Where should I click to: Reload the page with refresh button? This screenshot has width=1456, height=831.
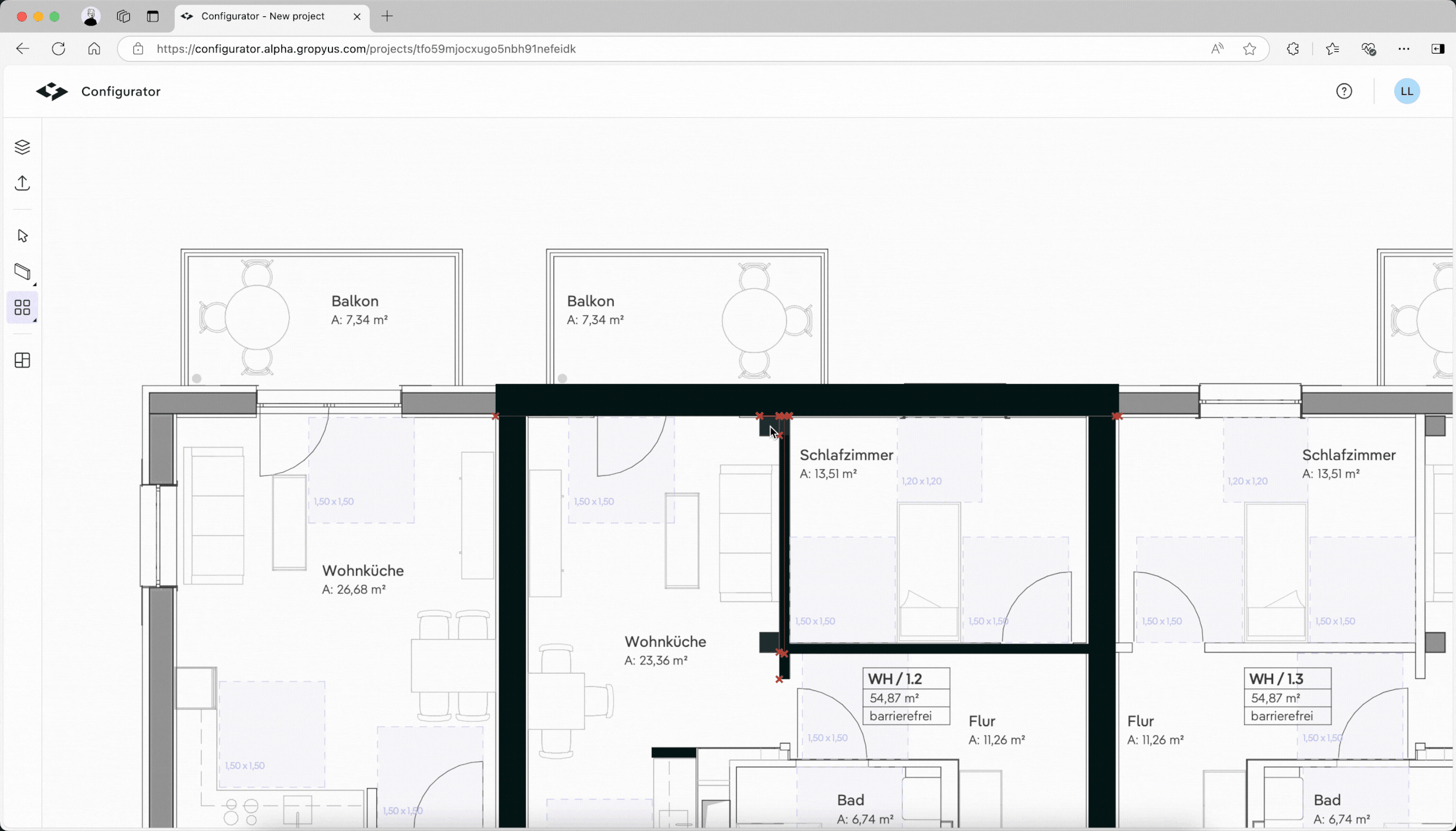pos(58,49)
